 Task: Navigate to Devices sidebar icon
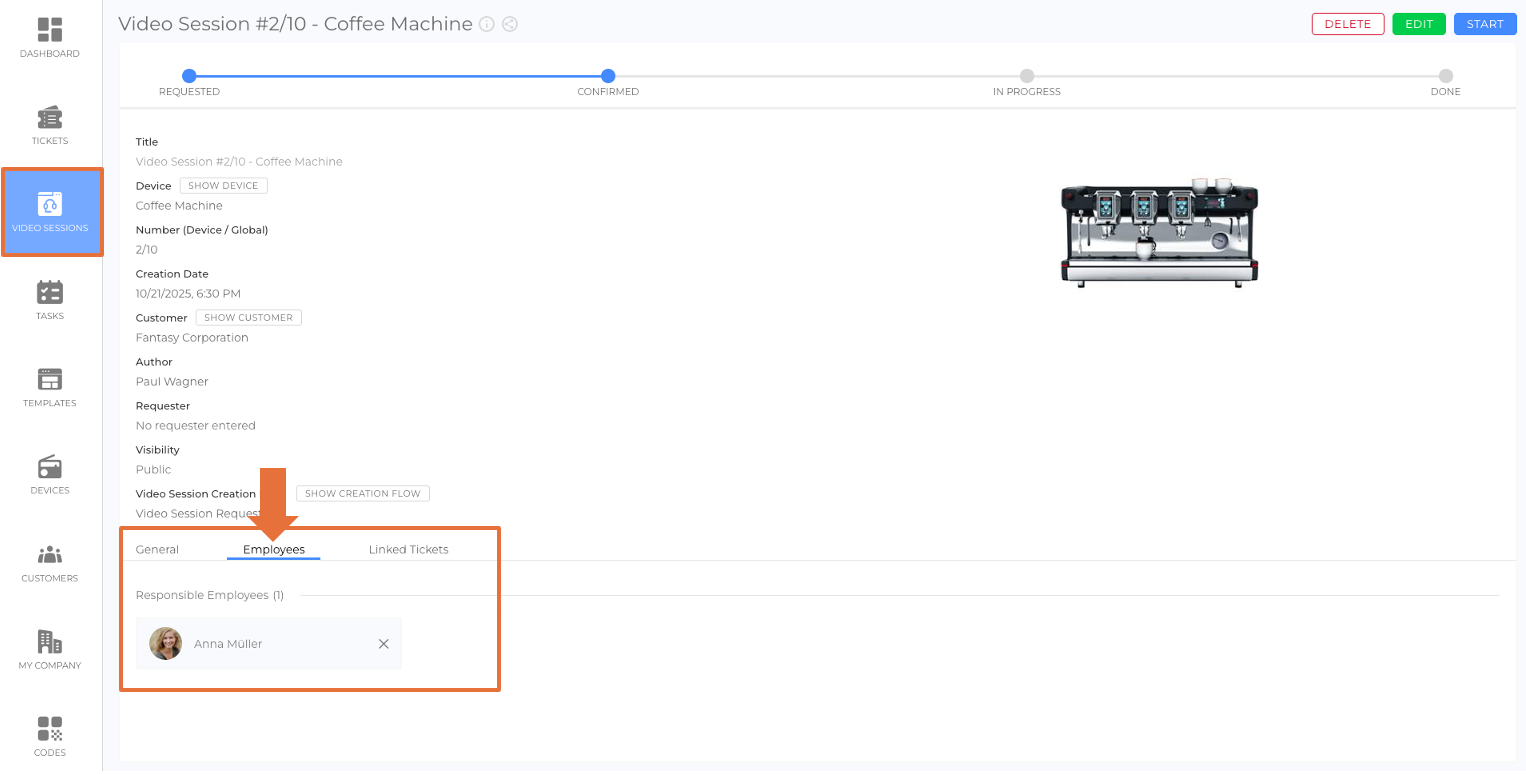pyautogui.click(x=50, y=474)
